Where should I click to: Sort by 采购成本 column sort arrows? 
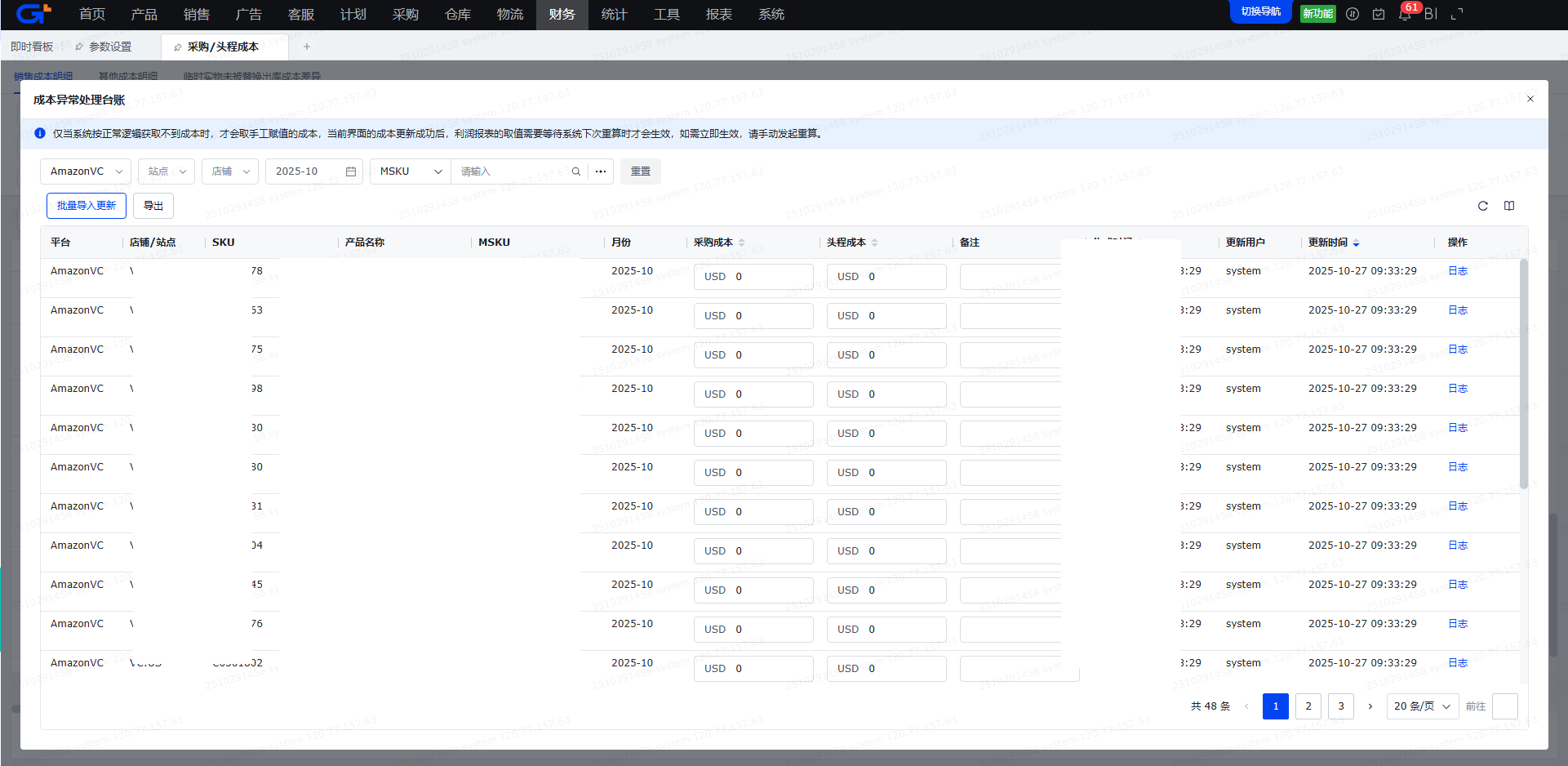[x=741, y=243]
